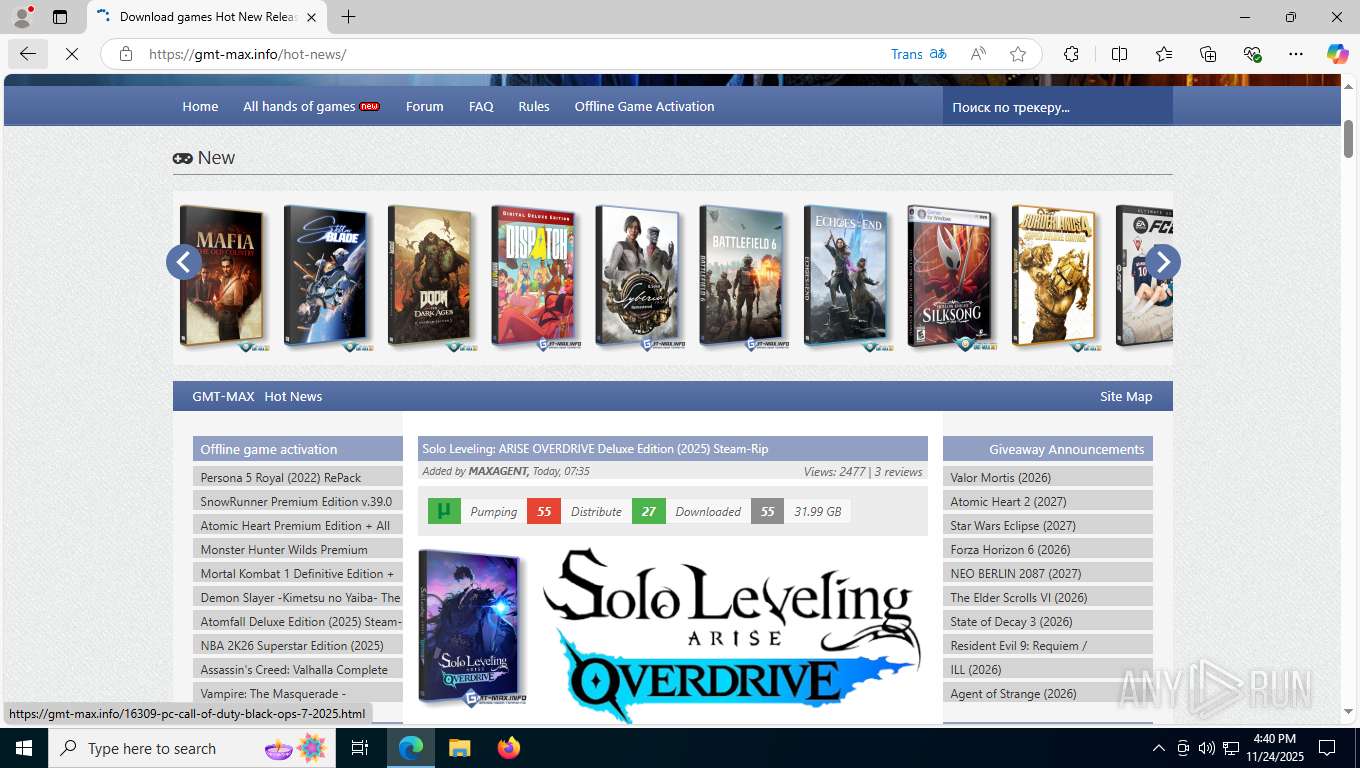Open Edge Settings and more menu
This screenshot has height=768, width=1360.
[1296, 54]
